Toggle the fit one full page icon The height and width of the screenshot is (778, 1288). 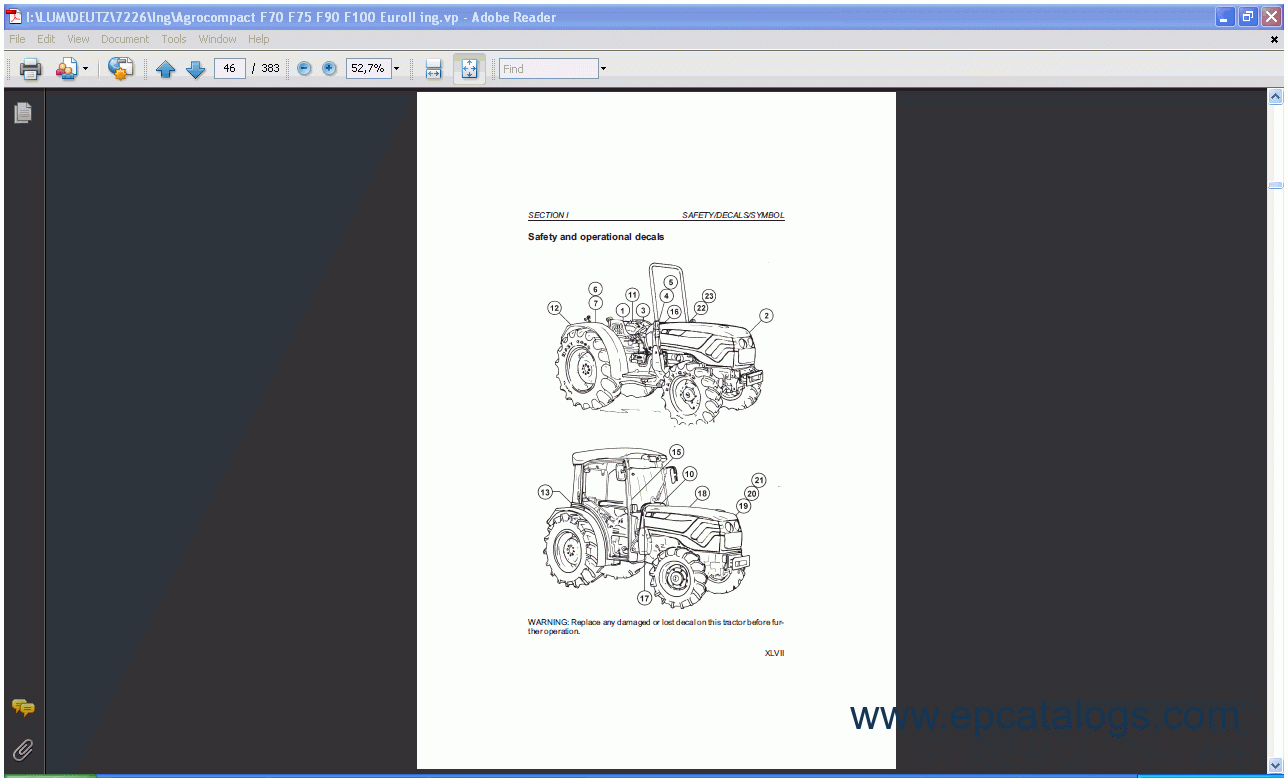pos(469,69)
